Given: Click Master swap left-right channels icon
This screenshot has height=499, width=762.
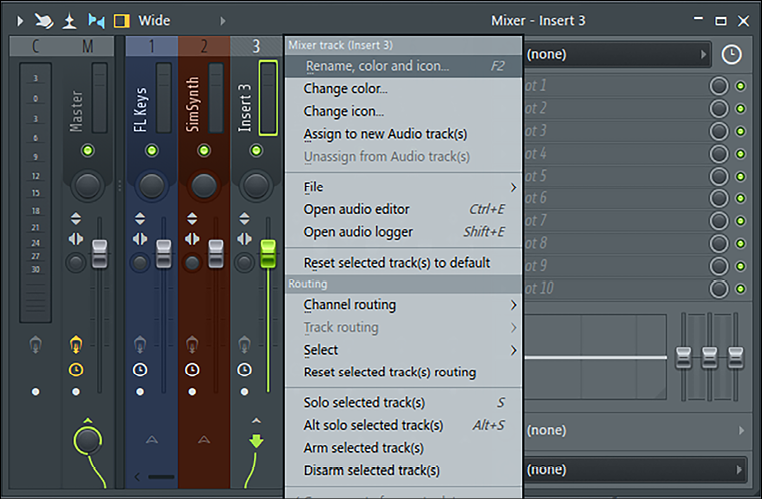Looking at the screenshot, I should coord(76,239).
